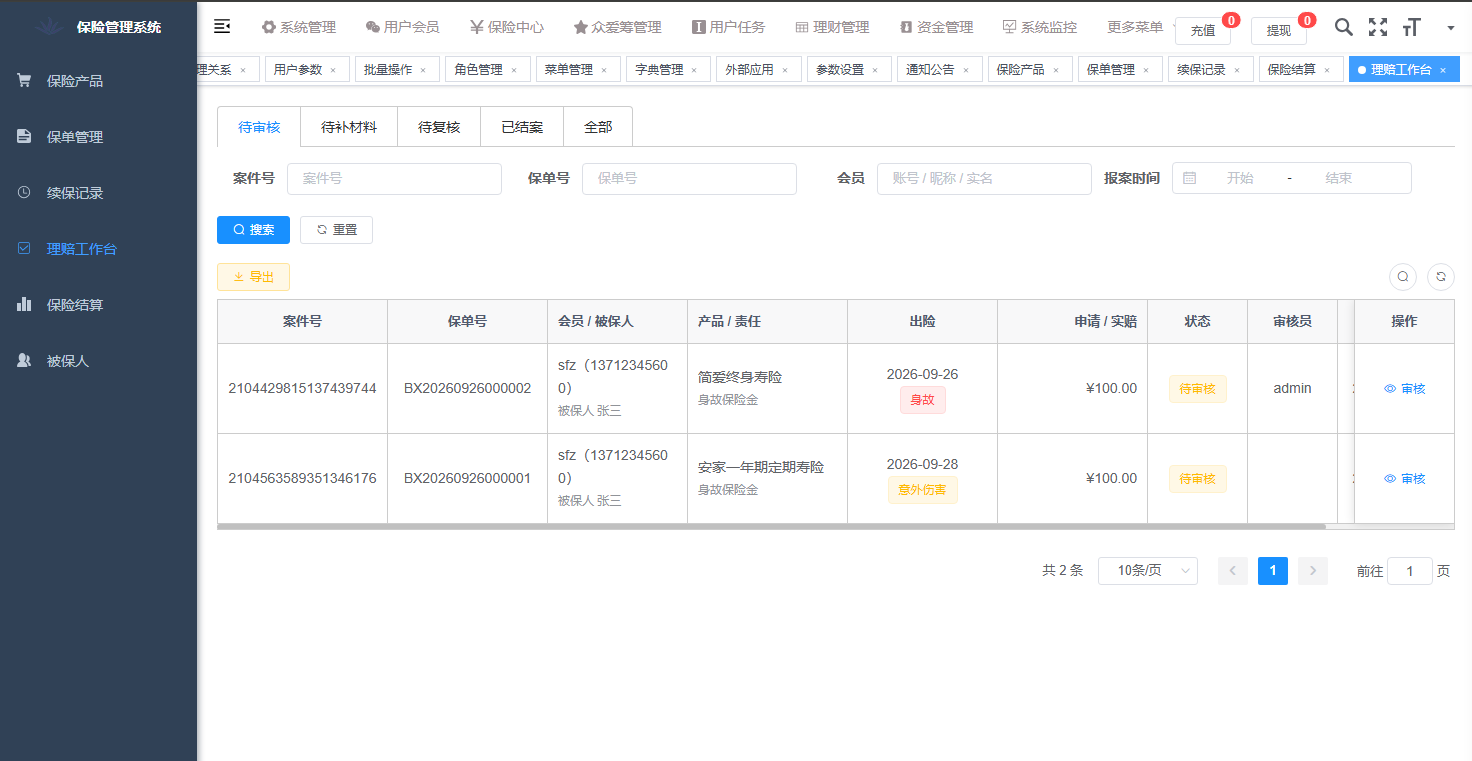The image size is (1472, 761).
Task: Expand the user dropdown caret at top right
Action: [1451, 28]
